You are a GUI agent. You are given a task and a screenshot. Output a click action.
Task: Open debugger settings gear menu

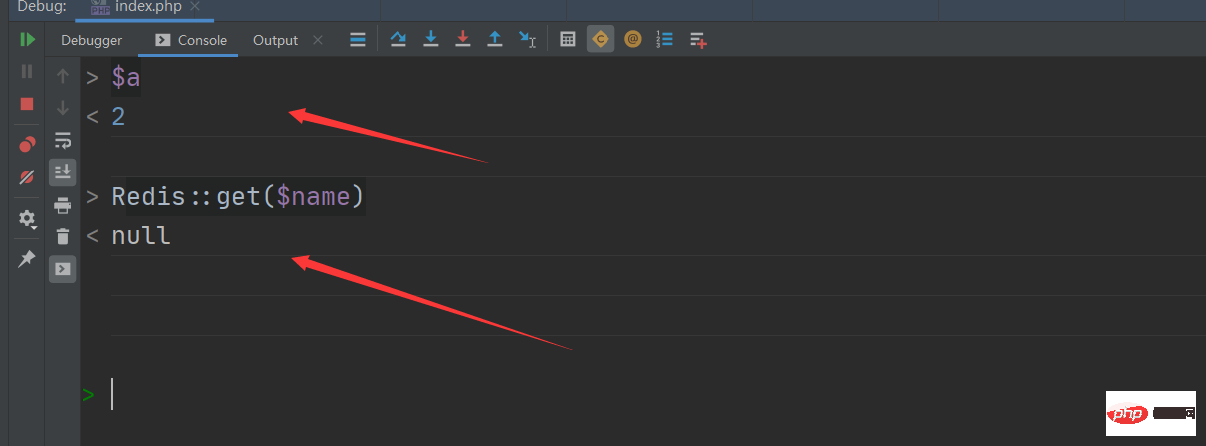(27, 218)
